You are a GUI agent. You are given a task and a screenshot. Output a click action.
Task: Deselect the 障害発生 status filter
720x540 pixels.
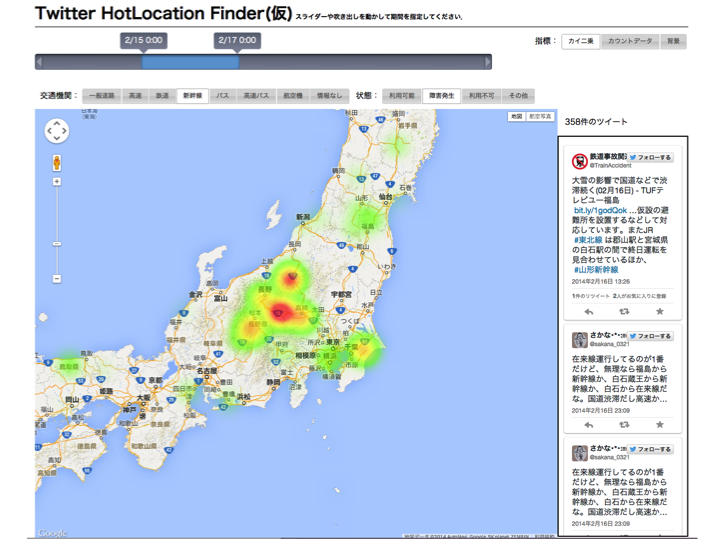click(x=442, y=96)
